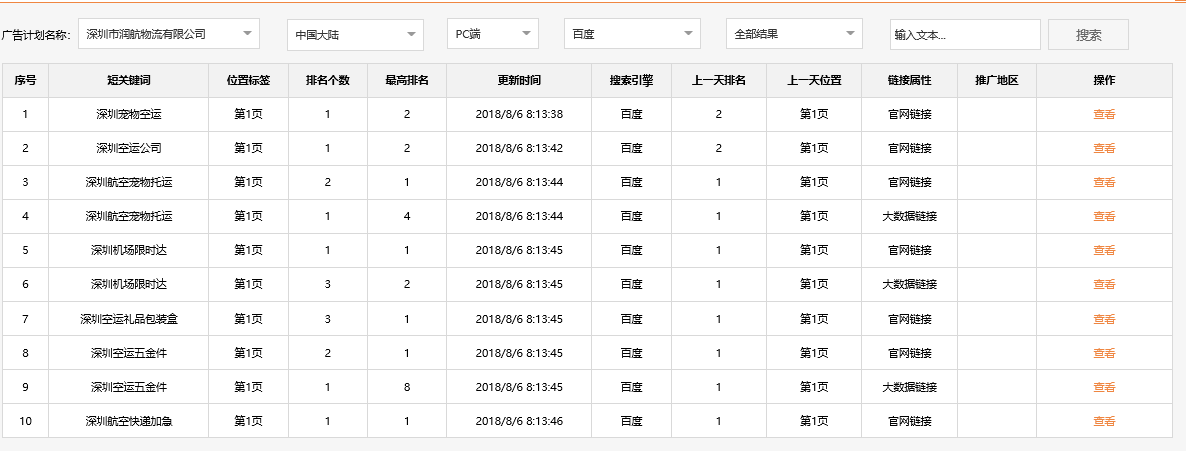Open 查看 link in row 4

point(1104,216)
